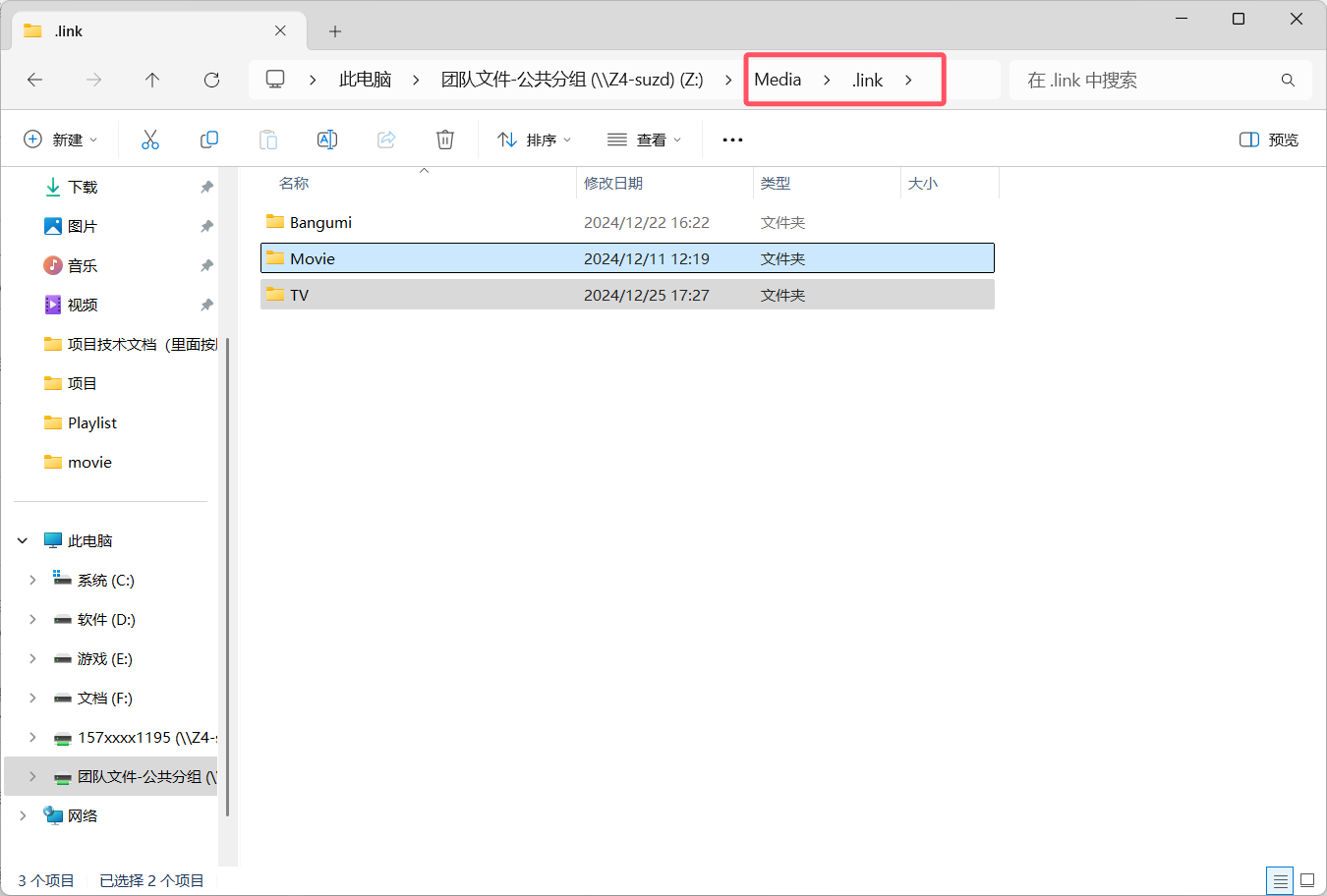The height and width of the screenshot is (896, 1327).
Task: Click .link in the address breadcrumb
Action: click(867, 80)
